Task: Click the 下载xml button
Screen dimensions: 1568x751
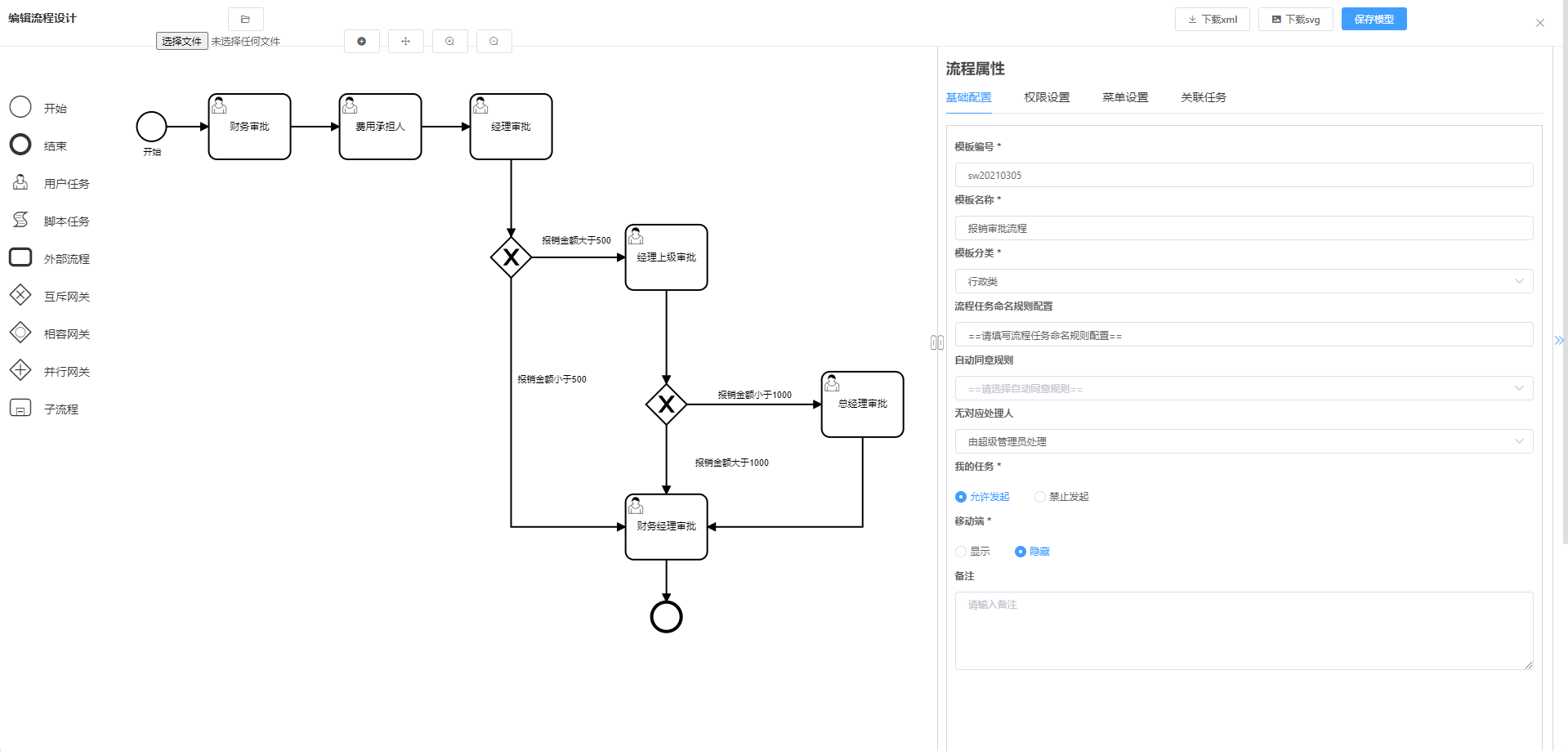Action: coord(1213,19)
